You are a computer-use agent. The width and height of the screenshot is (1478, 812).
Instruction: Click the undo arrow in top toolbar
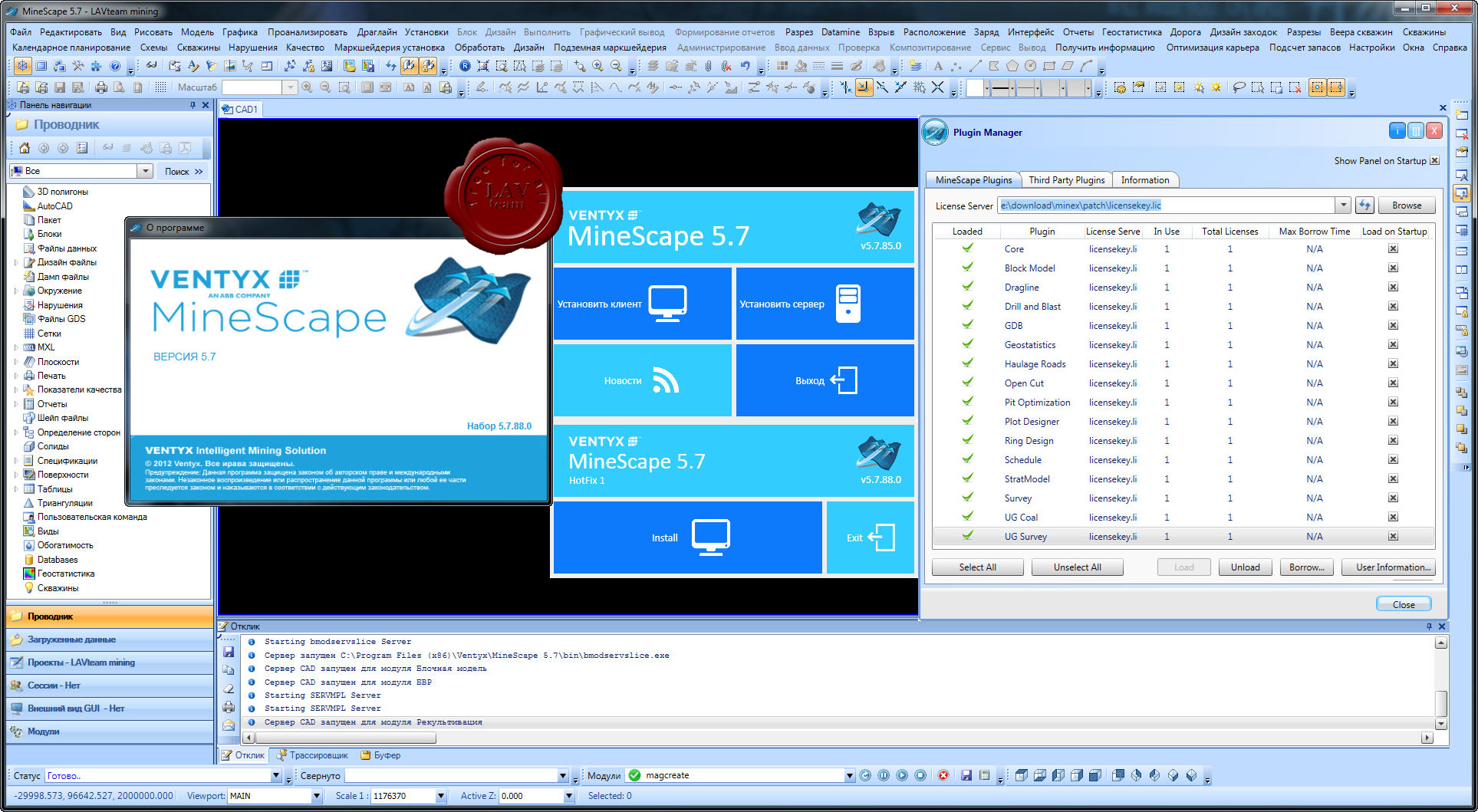[x=745, y=67]
